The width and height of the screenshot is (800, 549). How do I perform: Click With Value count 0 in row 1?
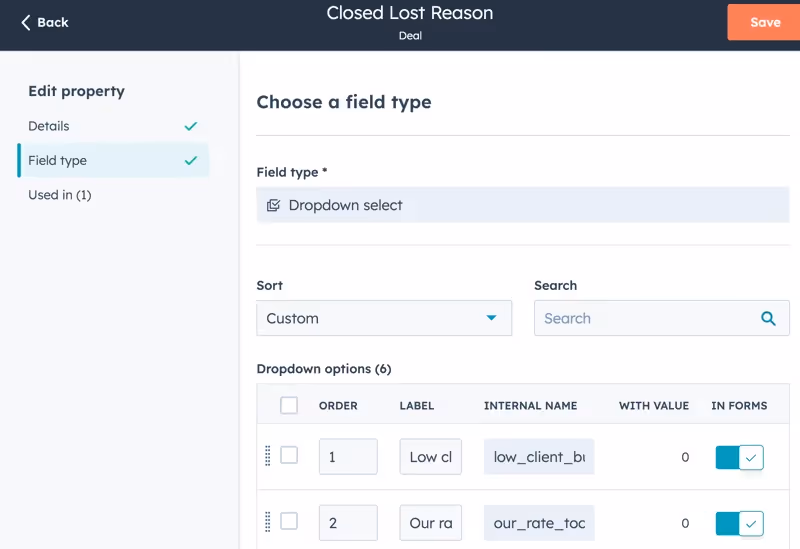coord(685,457)
